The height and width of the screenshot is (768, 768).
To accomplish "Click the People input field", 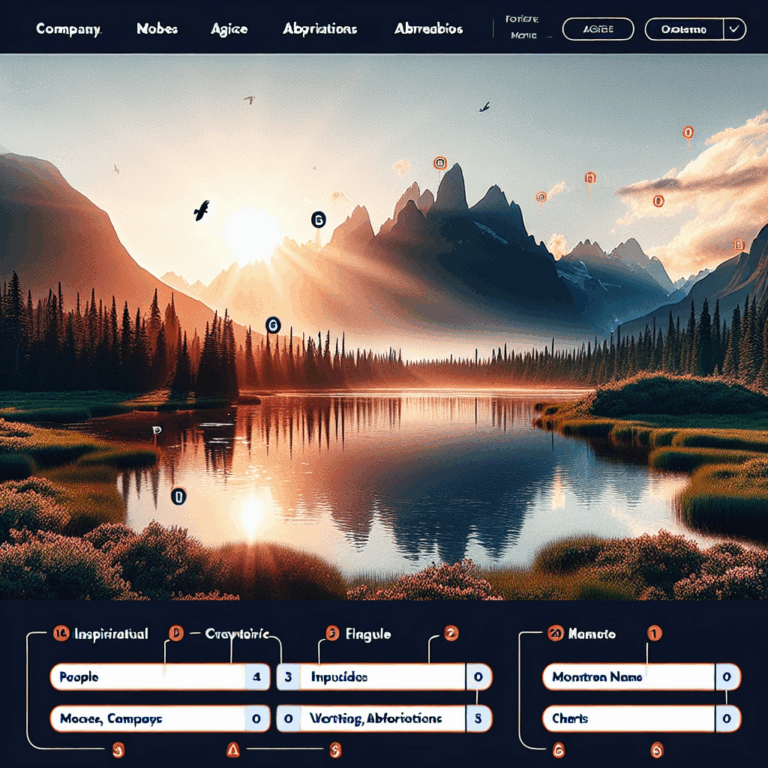I will point(147,677).
